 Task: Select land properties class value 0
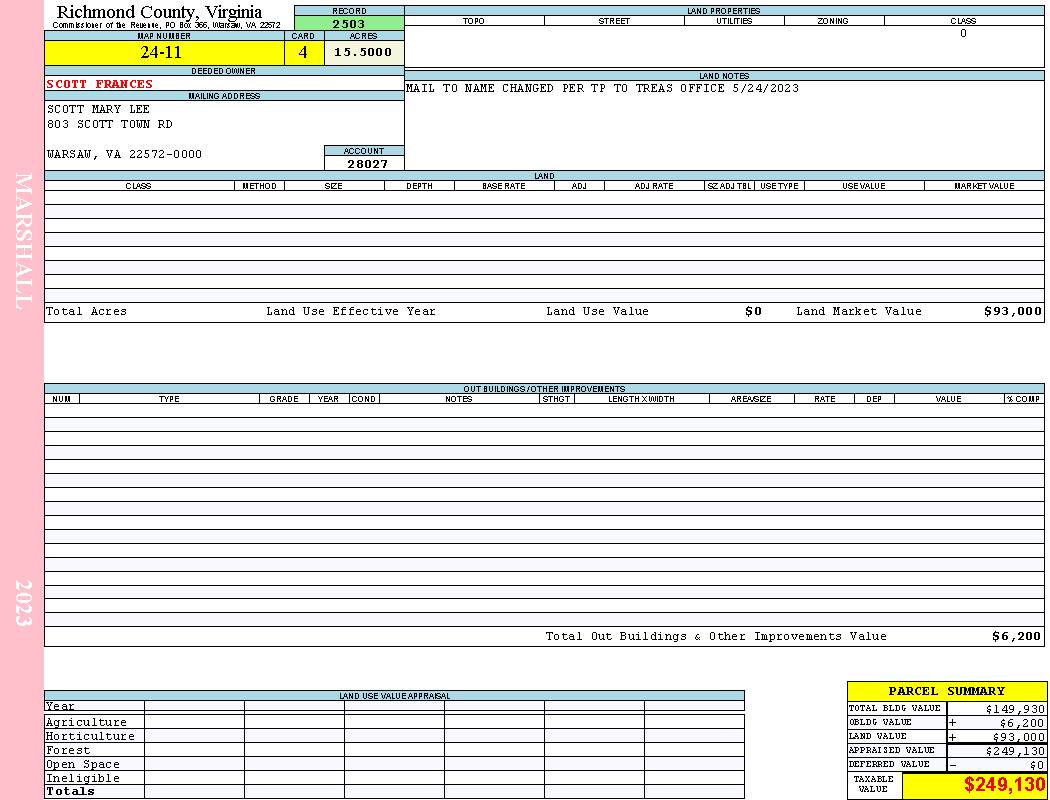pos(963,33)
